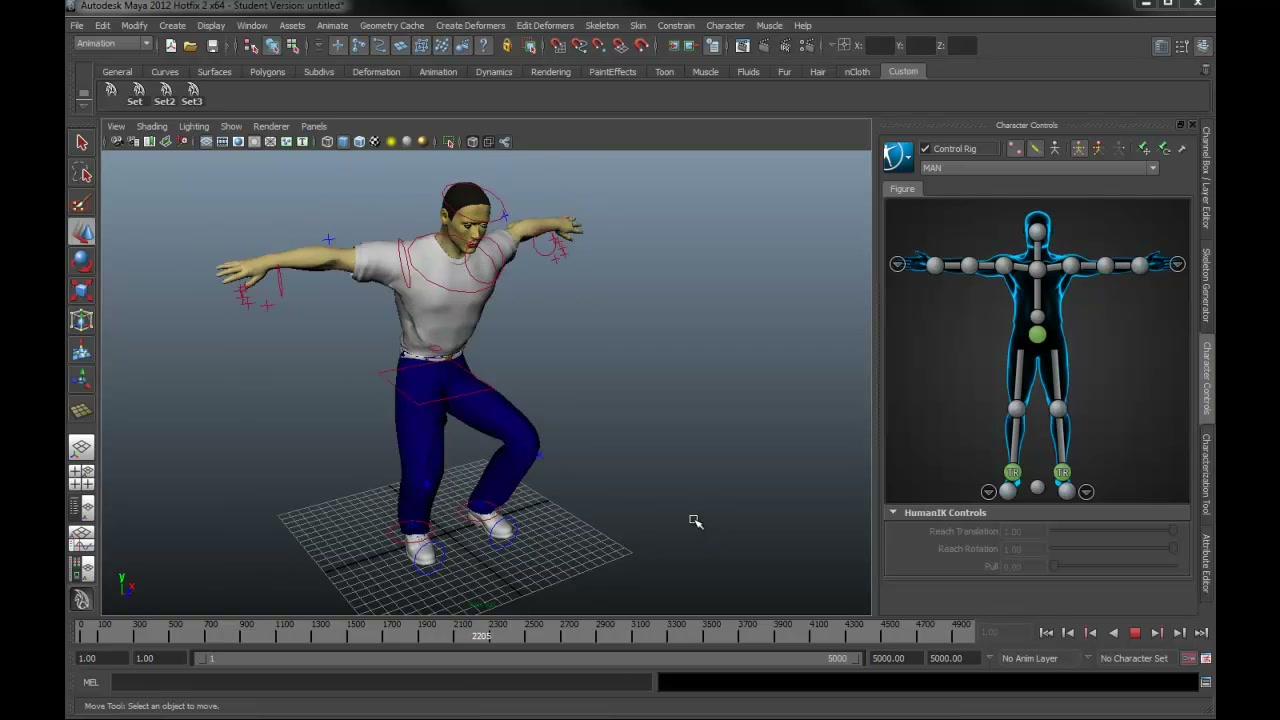Click the save scene icon

pyautogui.click(x=212, y=46)
